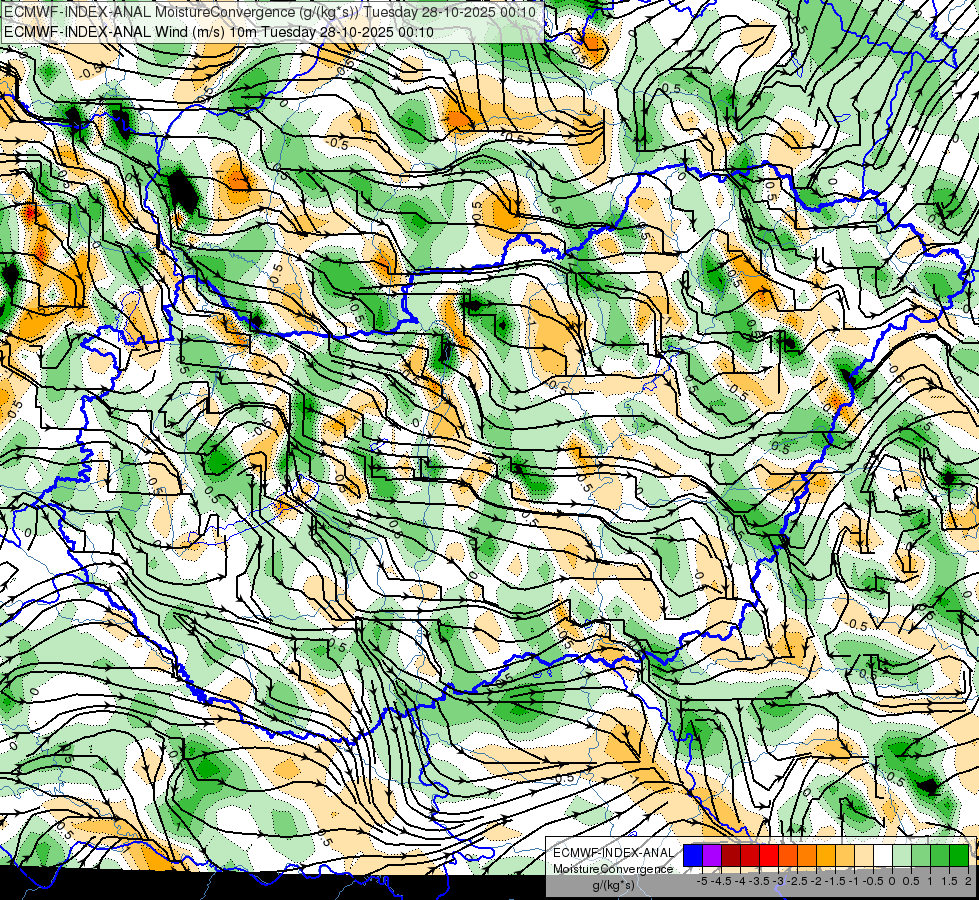This screenshot has height=900, width=979.
Task: Click ECMWF-INDEX-ANAL text in the legend
Action: click(x=613, y=853)
